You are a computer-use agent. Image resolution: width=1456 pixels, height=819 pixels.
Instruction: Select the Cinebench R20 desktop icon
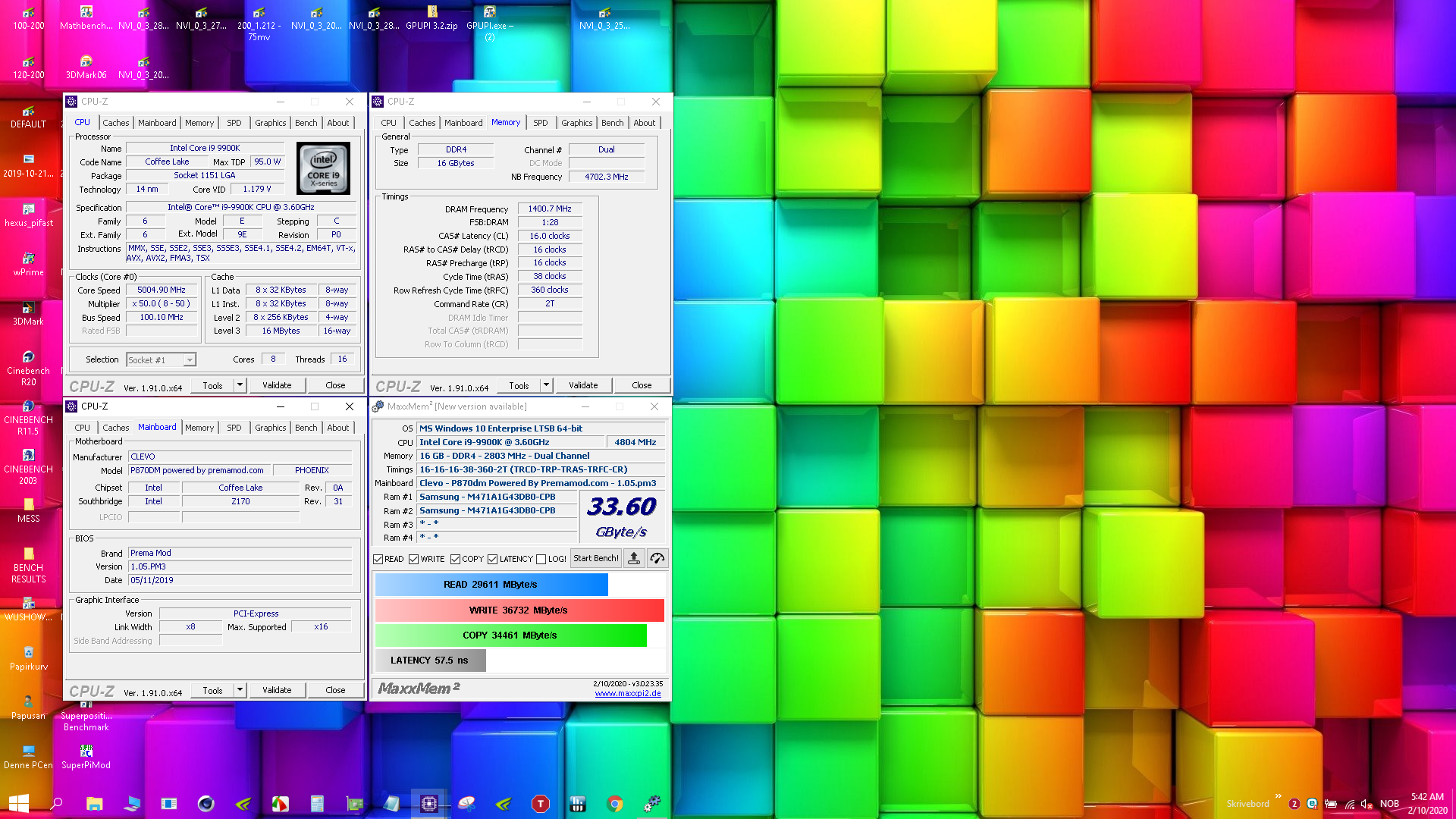point(28,368)
